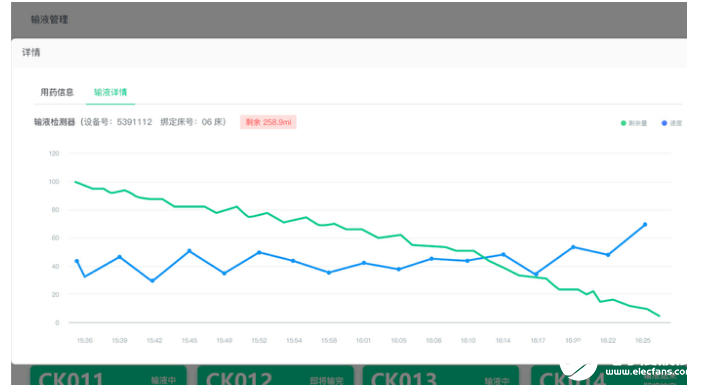Open the CK011 bed card
704x387 pixels.
point(108,376)
